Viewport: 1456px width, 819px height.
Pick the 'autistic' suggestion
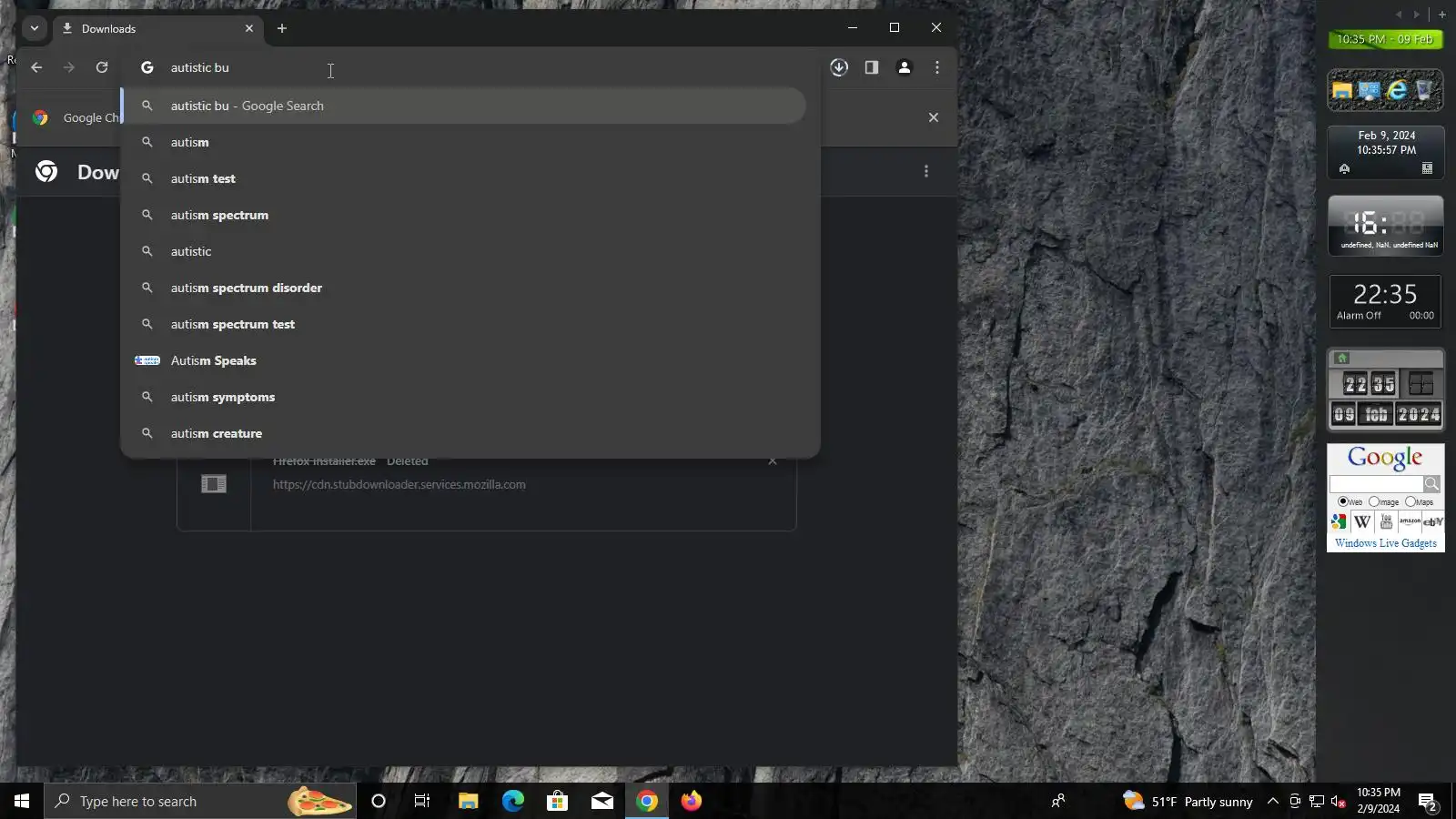(464, 251)
